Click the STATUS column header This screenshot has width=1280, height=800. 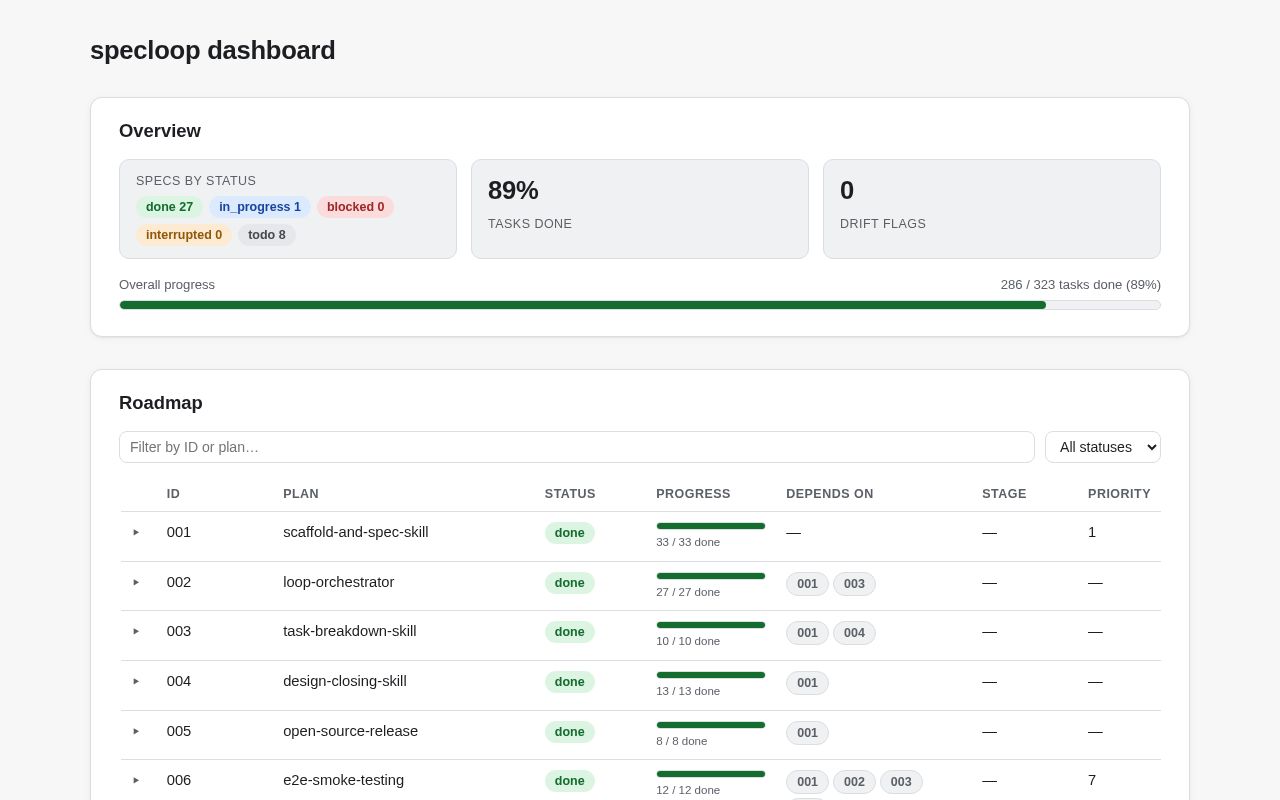pos(570,494)
